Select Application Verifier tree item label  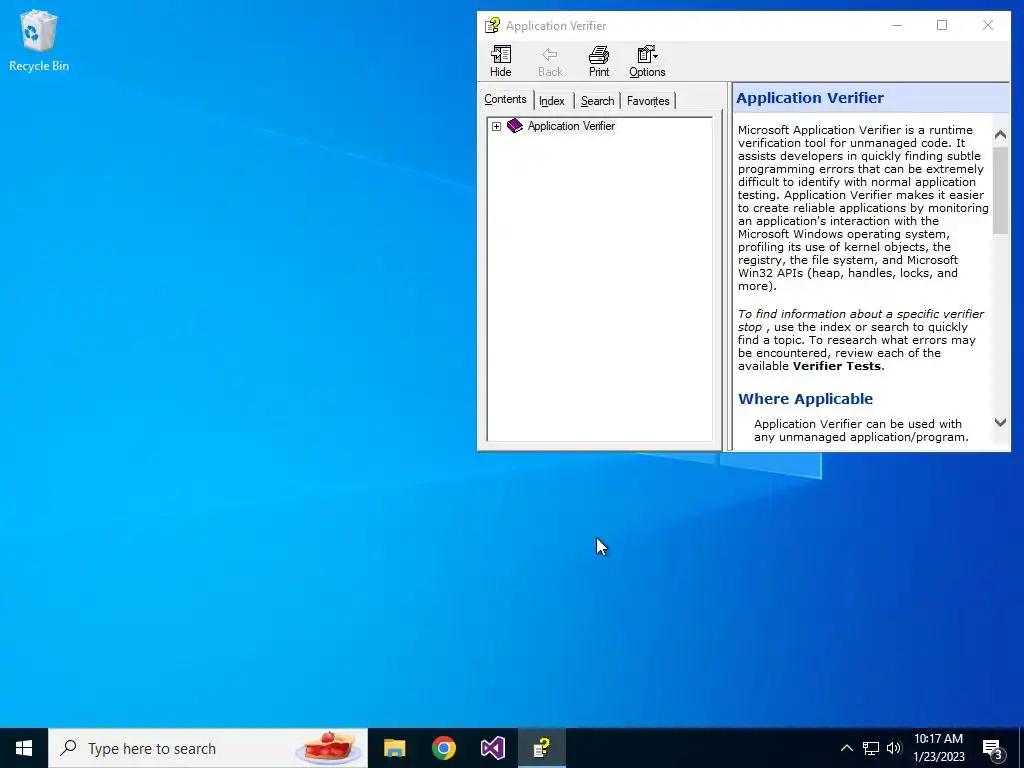(571, 126)
